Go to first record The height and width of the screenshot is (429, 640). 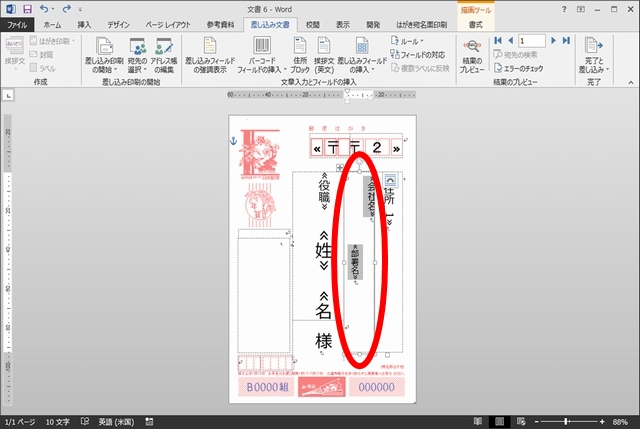[498, 40]
